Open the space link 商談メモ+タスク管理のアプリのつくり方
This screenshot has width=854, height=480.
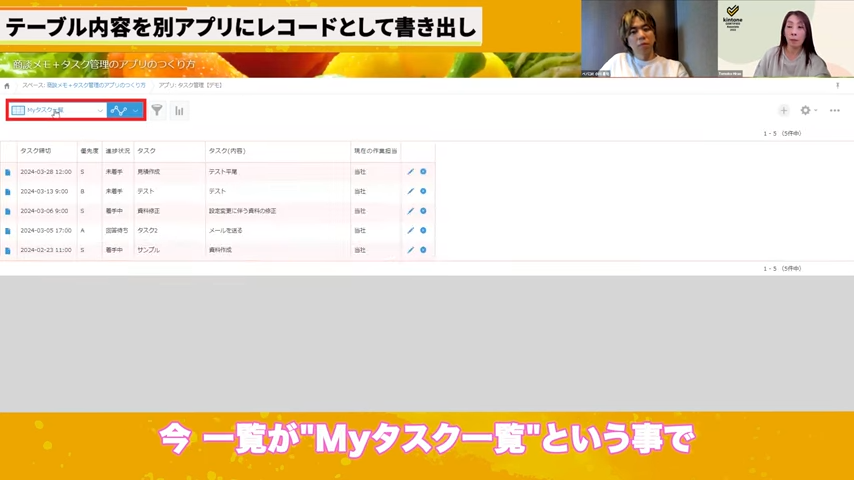point(96,86)
